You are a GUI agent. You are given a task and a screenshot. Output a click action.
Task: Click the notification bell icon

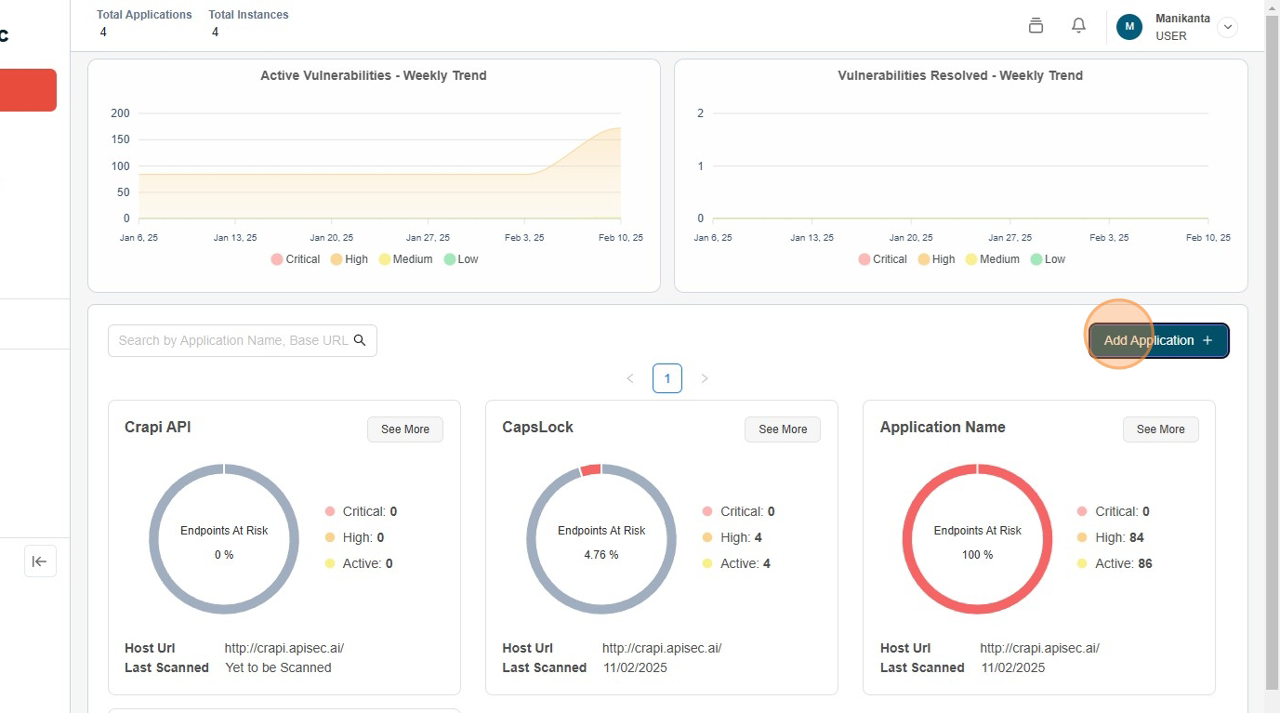coord(1078,26)
